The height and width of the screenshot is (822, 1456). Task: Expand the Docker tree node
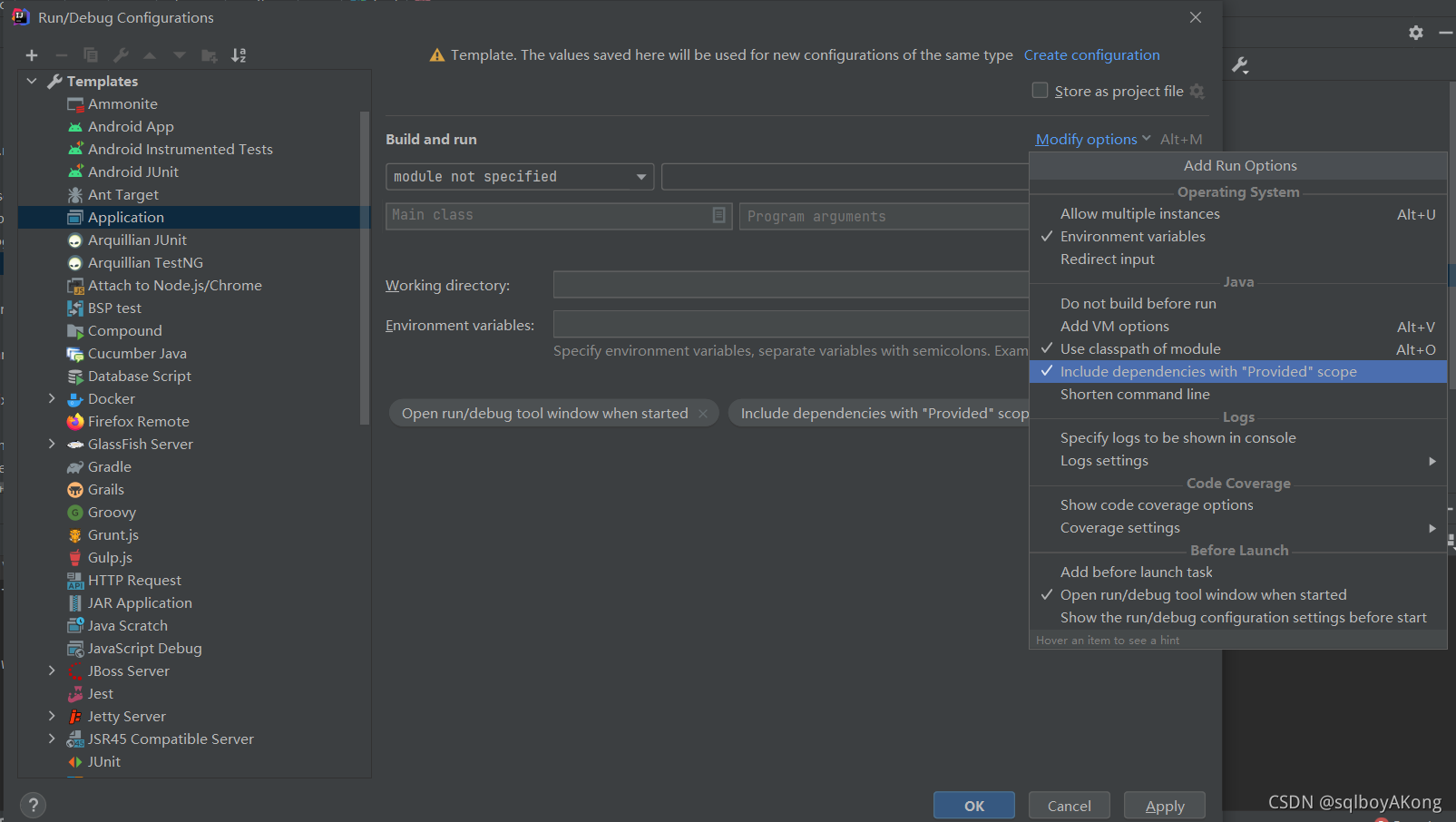click(52, 398)
